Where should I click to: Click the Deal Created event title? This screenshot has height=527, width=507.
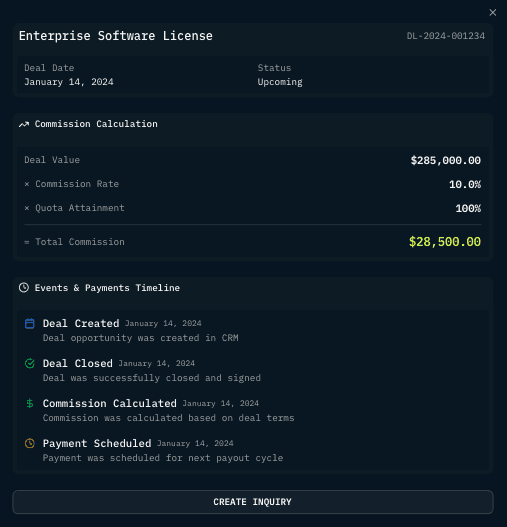click(81, 323)
